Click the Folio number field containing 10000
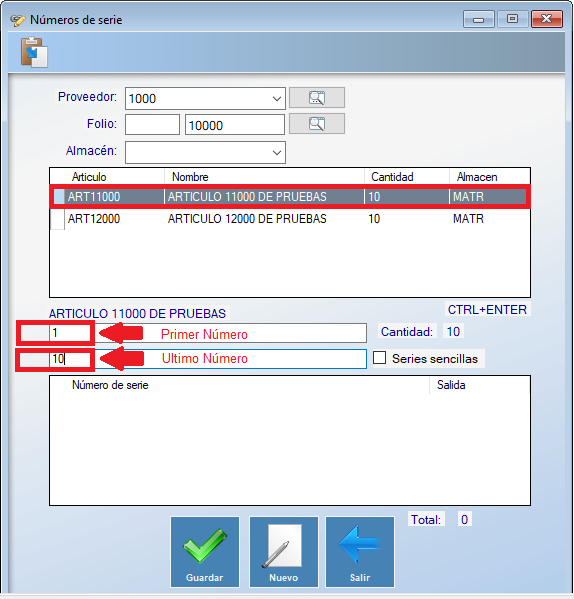 (235, 125)
